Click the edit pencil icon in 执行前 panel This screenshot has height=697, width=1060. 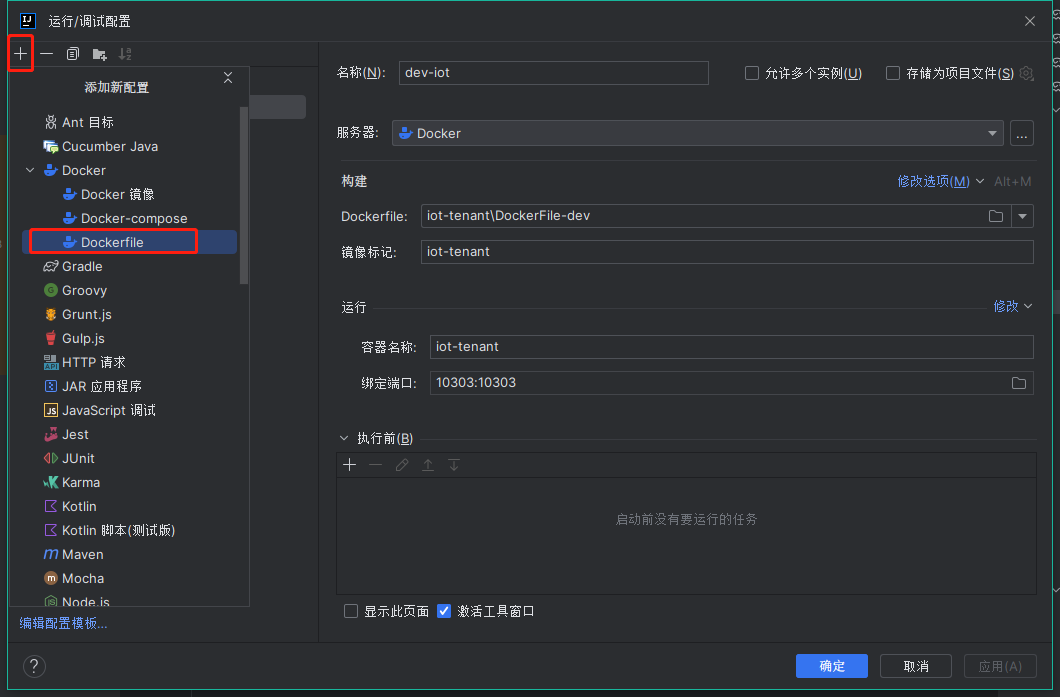click(402, 465)
